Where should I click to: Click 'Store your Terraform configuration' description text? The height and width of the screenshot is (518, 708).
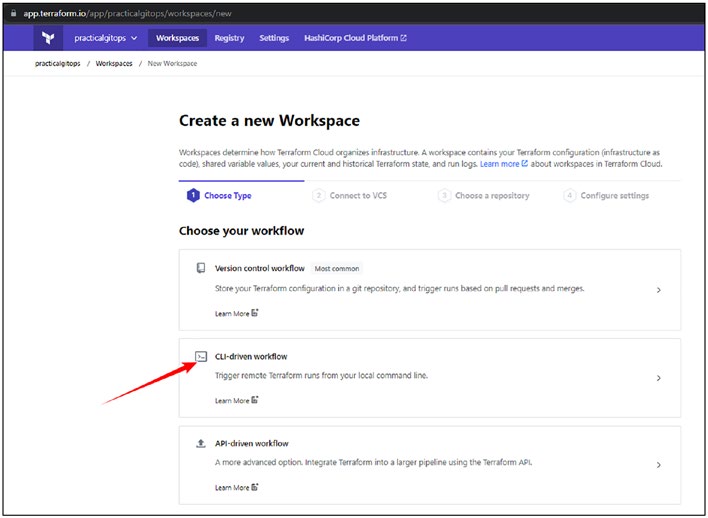pyautogui.click(x=400, y=288)
